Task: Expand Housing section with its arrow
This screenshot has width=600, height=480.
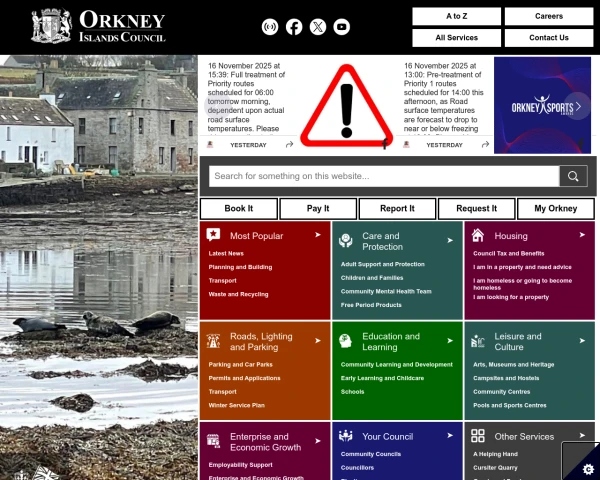Action: 582,235
